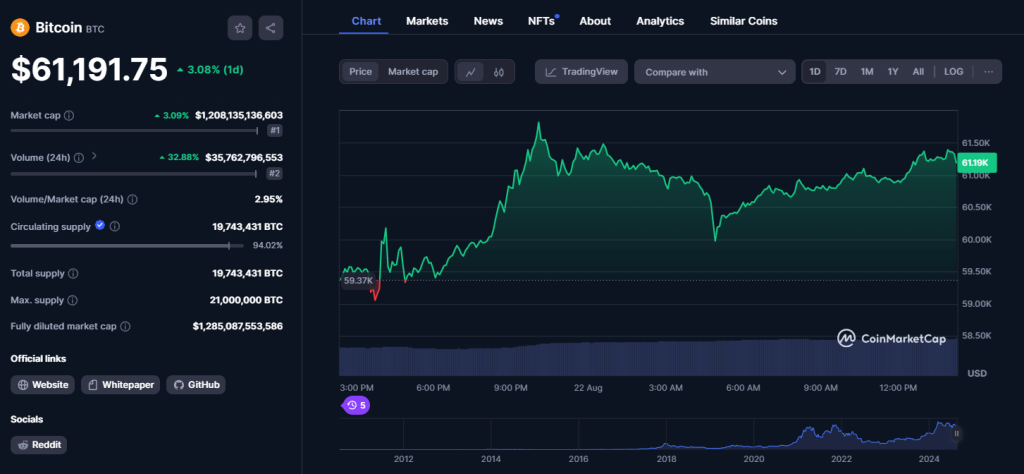Image resolution: width=1024 pixels, height=474 pixels.
Task: Select Market cap chart toggle
Action: [413, 72]
